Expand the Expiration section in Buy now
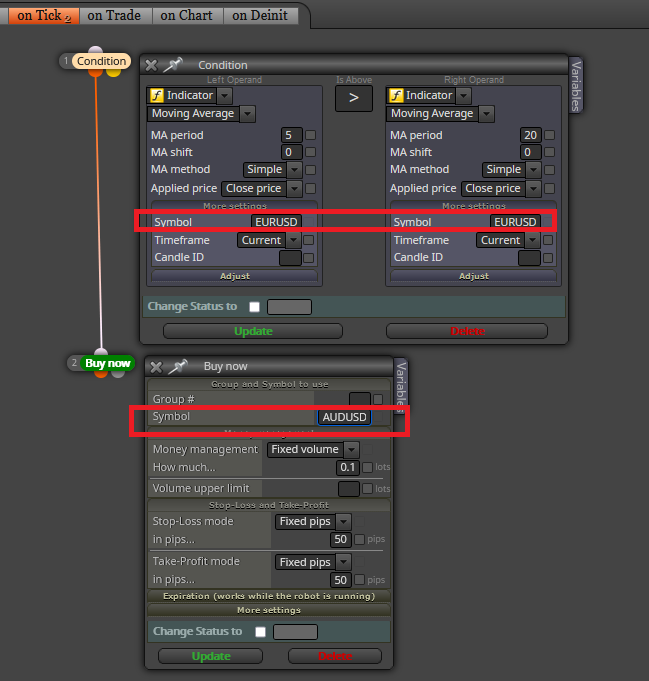Screen dimensions: 649x681 [269, 596]
